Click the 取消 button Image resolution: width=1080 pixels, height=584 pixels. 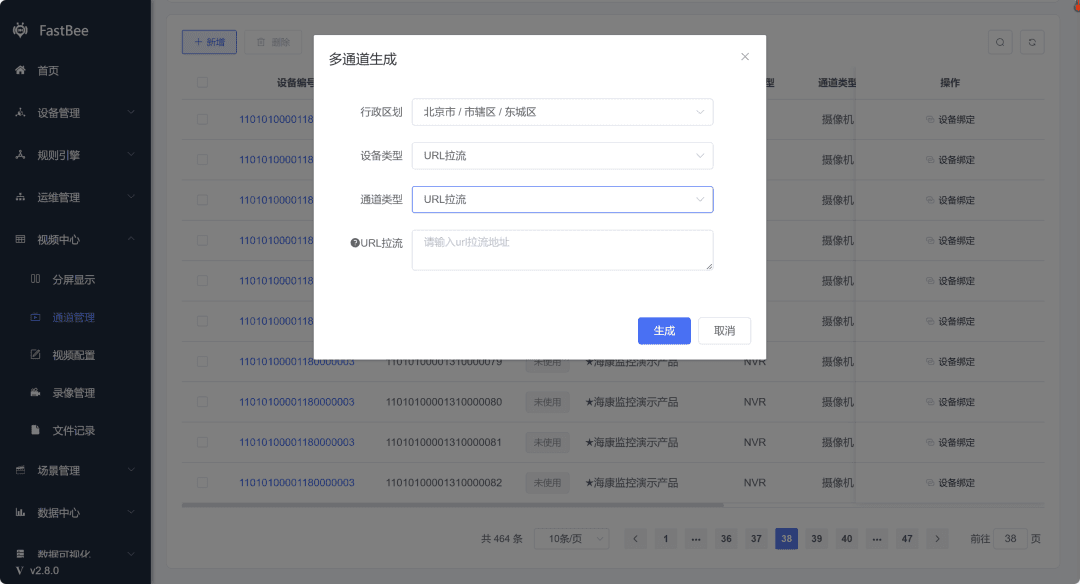click(724, 331)
